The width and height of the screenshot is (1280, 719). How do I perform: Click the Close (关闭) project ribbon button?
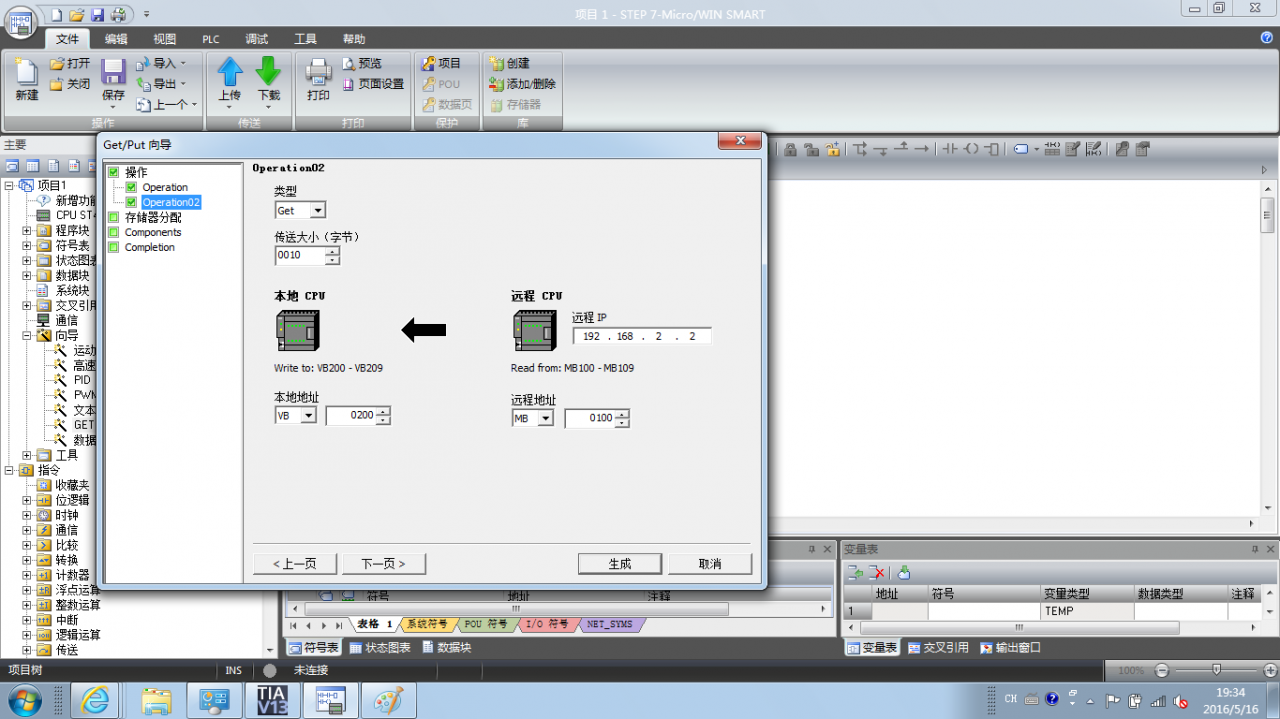pyautogui.click(x=70, y=84)
